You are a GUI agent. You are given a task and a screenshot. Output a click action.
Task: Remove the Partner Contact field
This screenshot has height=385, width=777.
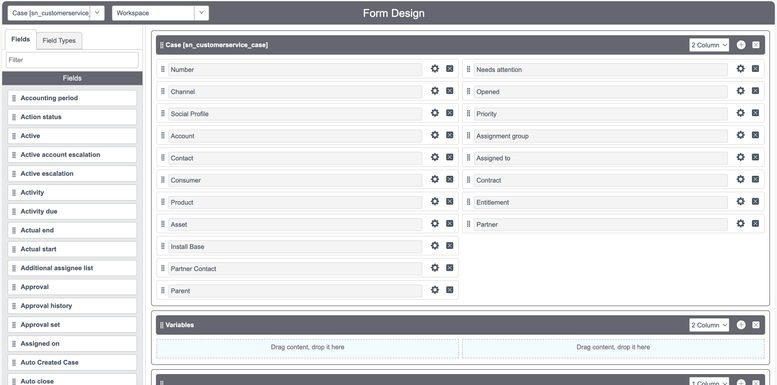point(449,268)
